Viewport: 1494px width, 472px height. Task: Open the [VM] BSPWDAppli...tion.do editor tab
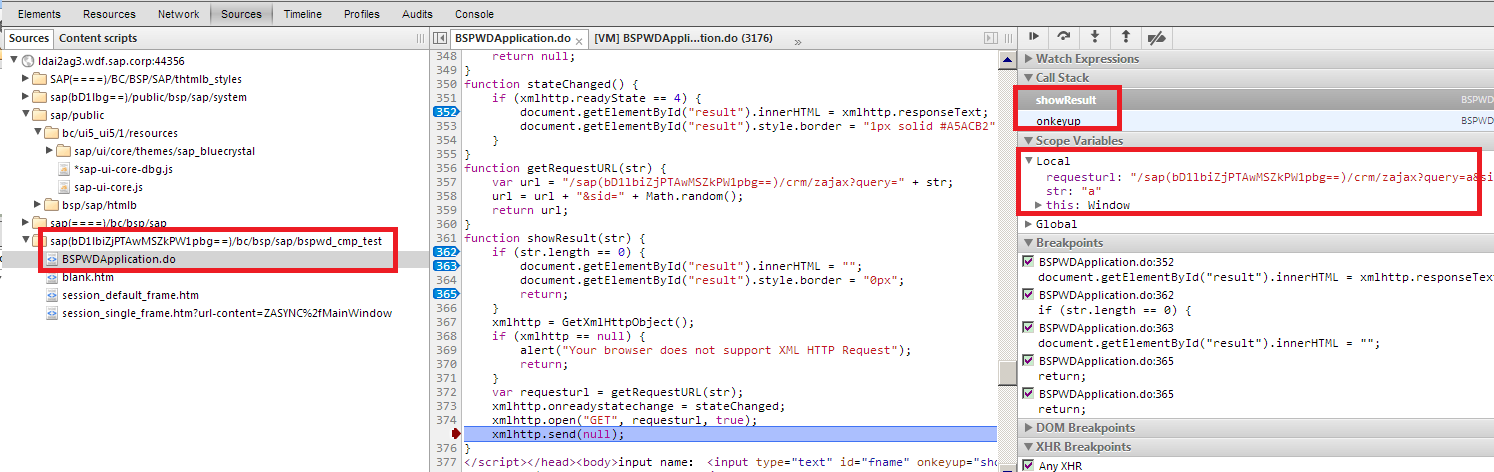[683, 39]
